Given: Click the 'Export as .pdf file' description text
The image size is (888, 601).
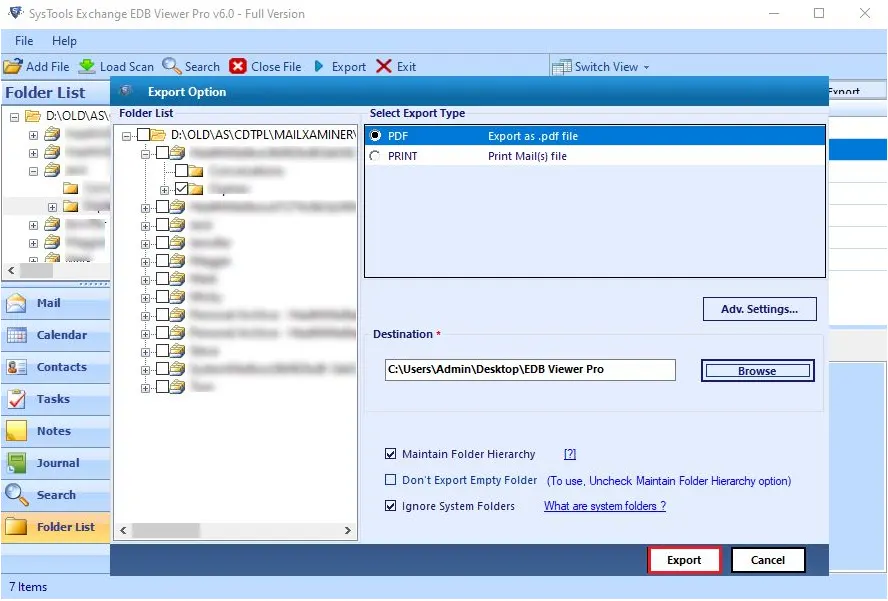Looking at the screenshot, I should point(533,137).
